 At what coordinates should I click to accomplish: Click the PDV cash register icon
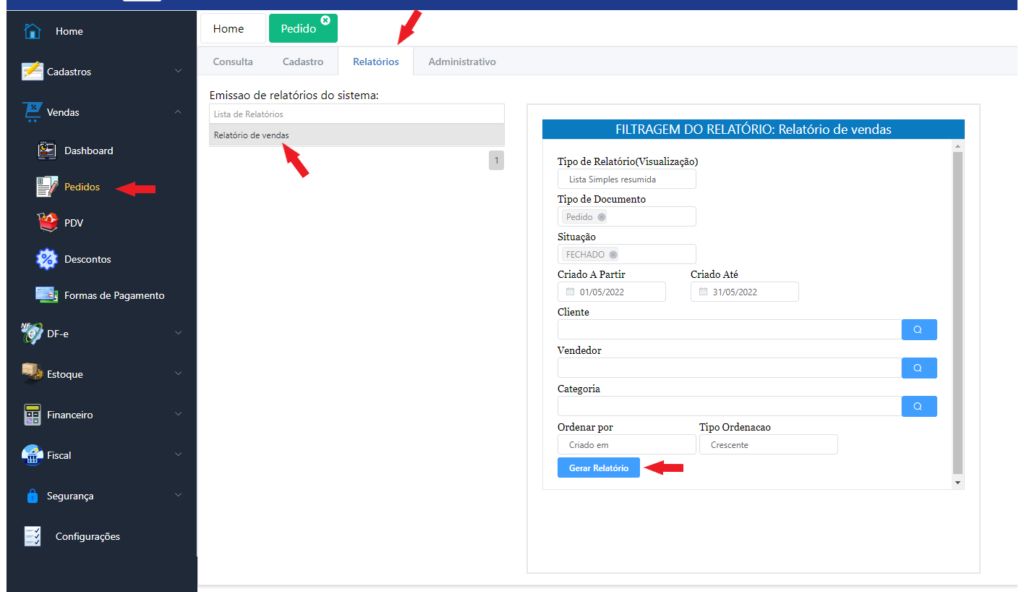click(x=46, y=222)
